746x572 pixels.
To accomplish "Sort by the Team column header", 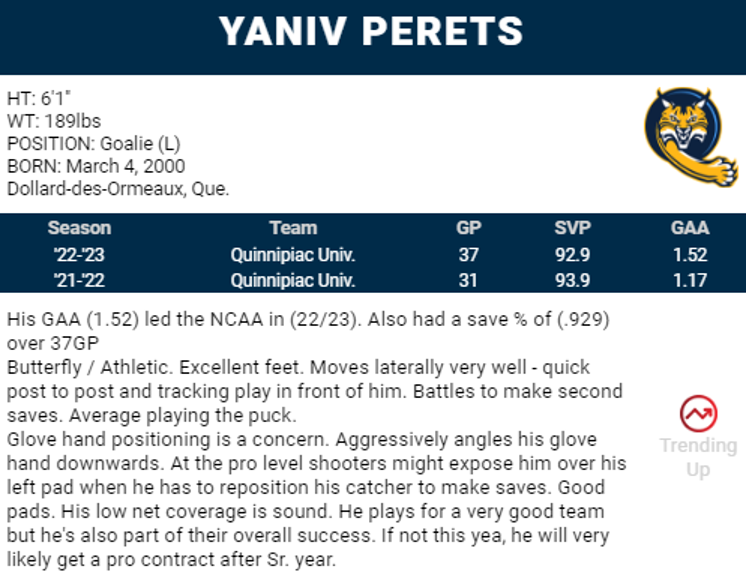I will pyautogui.click(x=293, y=228).
